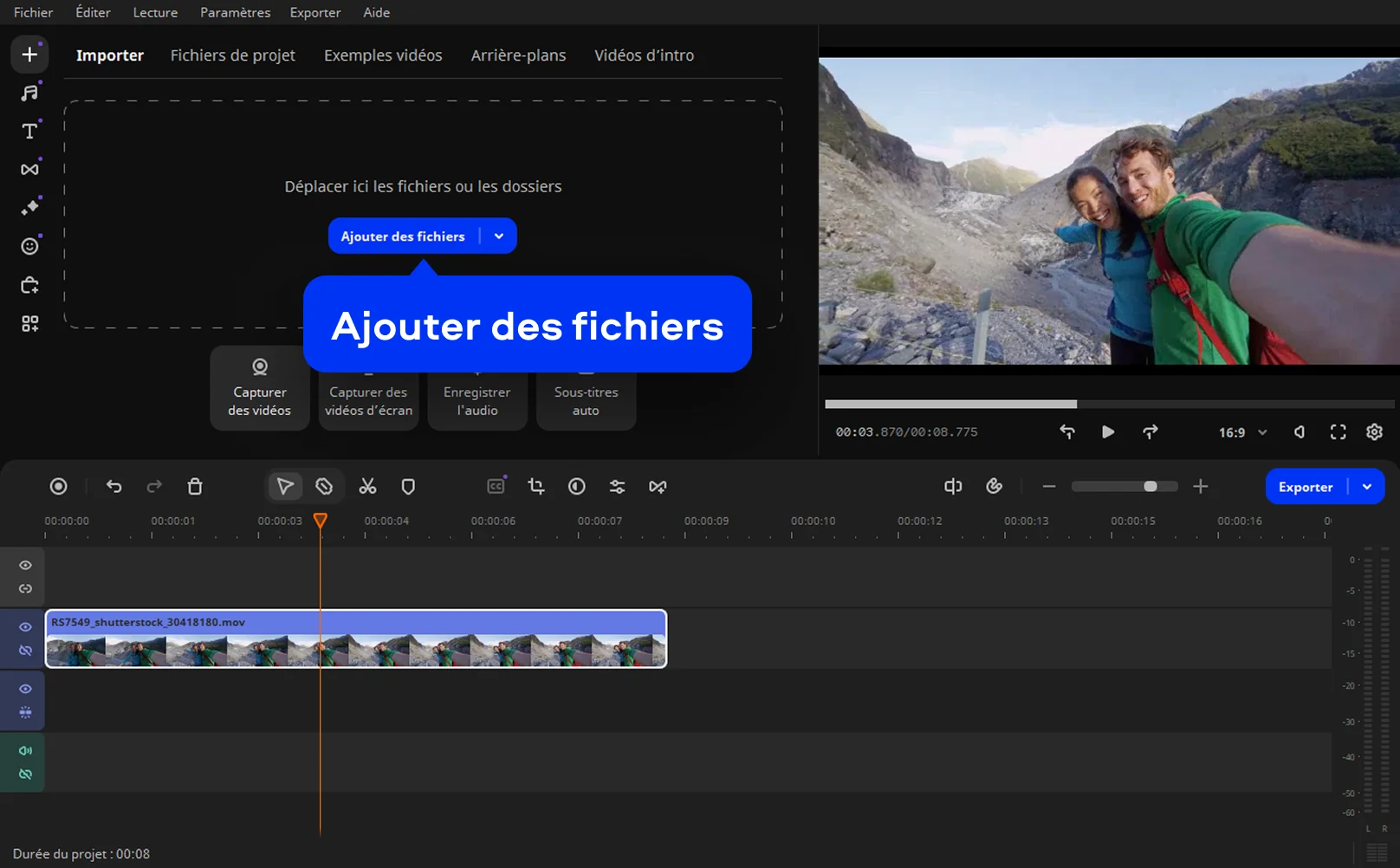This screenshot has width=1400, height=868.
Task: Hide the main video track
Action: tap(25, 627)
